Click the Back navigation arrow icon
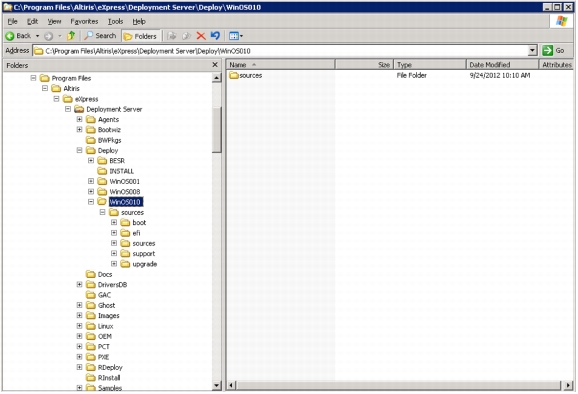Image resolution: width=578 pixels, height=394 pixels. 10,36
